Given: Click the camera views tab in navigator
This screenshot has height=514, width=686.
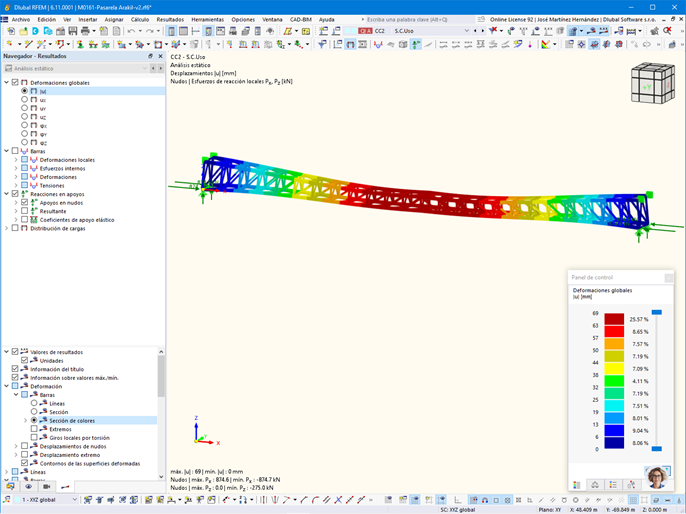Looking at the screenshot, I should pos(47,486).
